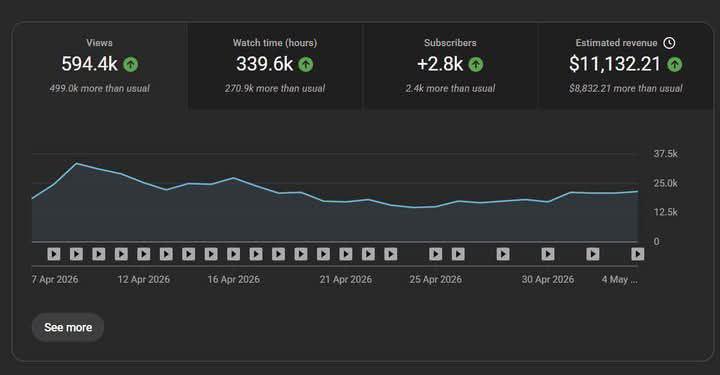This screenshot has height=375, width=720.
Task: Click the +2.8k subscribers value
Action: point(440,64)
